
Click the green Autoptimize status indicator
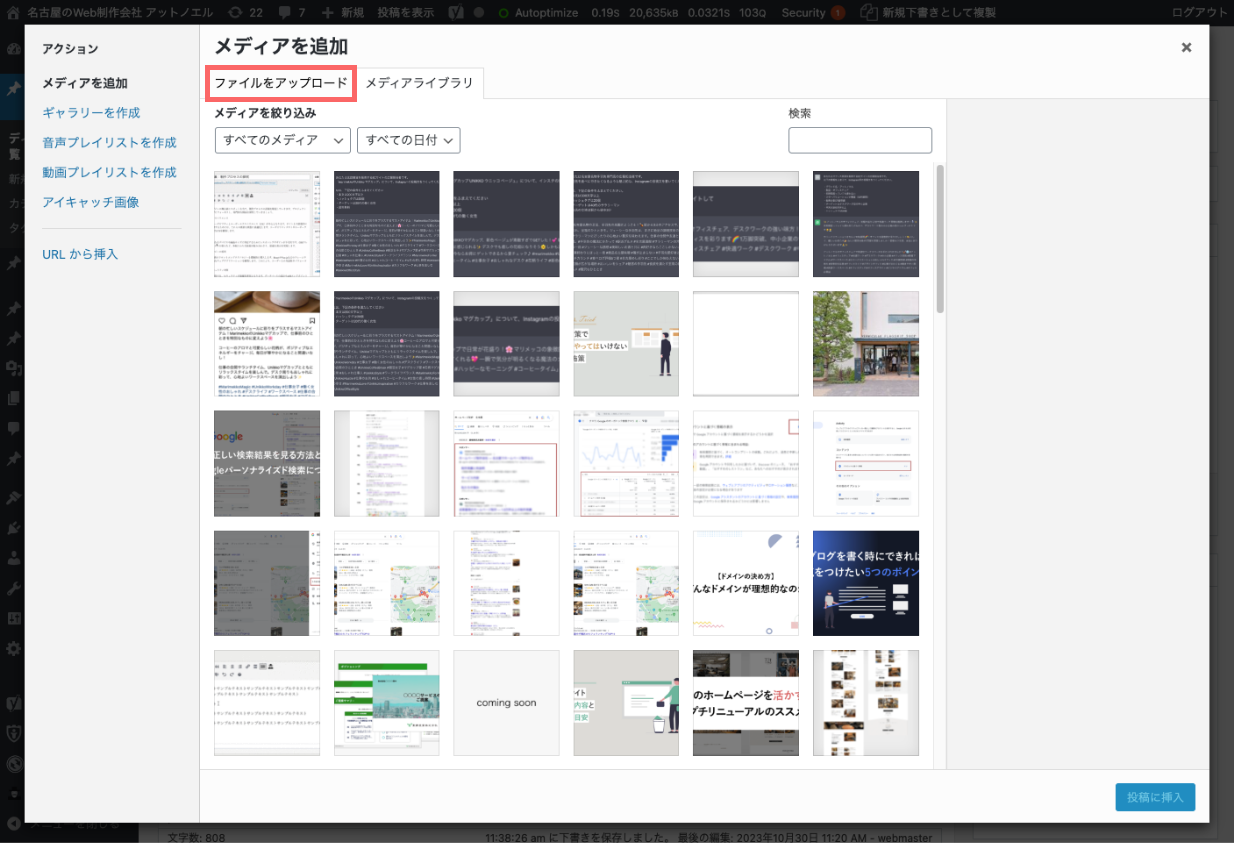(540, 13)
